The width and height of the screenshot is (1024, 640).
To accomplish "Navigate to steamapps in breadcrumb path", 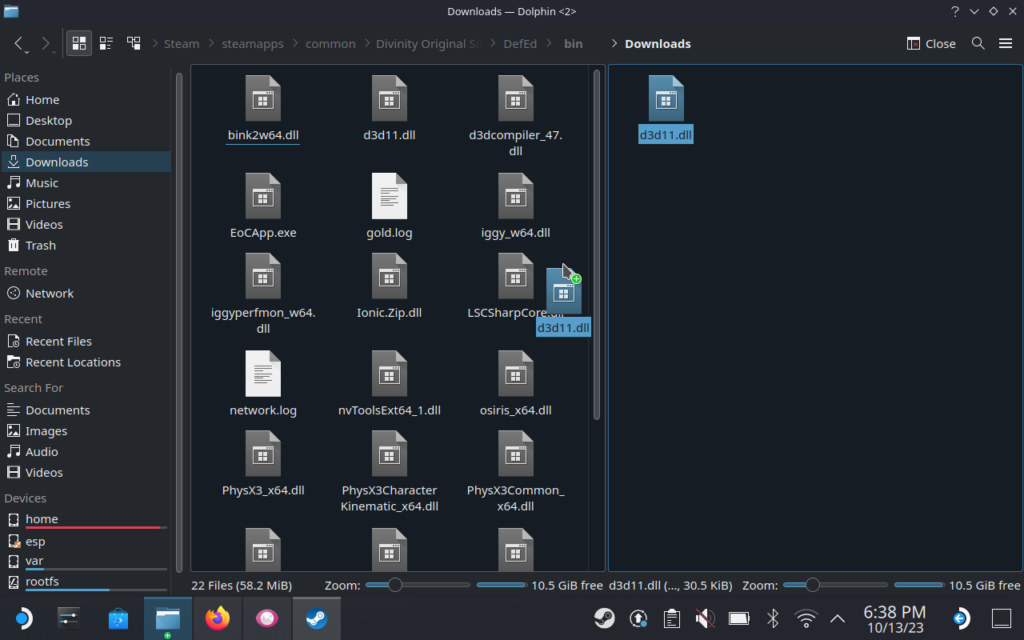I will (253, 44).
